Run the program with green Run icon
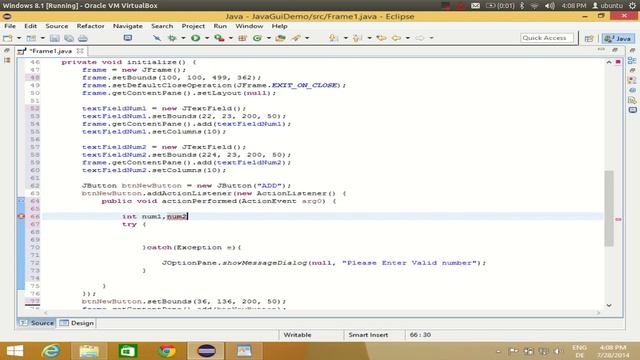The width and height of the screenshot is (640, 360). click(196, 38)
